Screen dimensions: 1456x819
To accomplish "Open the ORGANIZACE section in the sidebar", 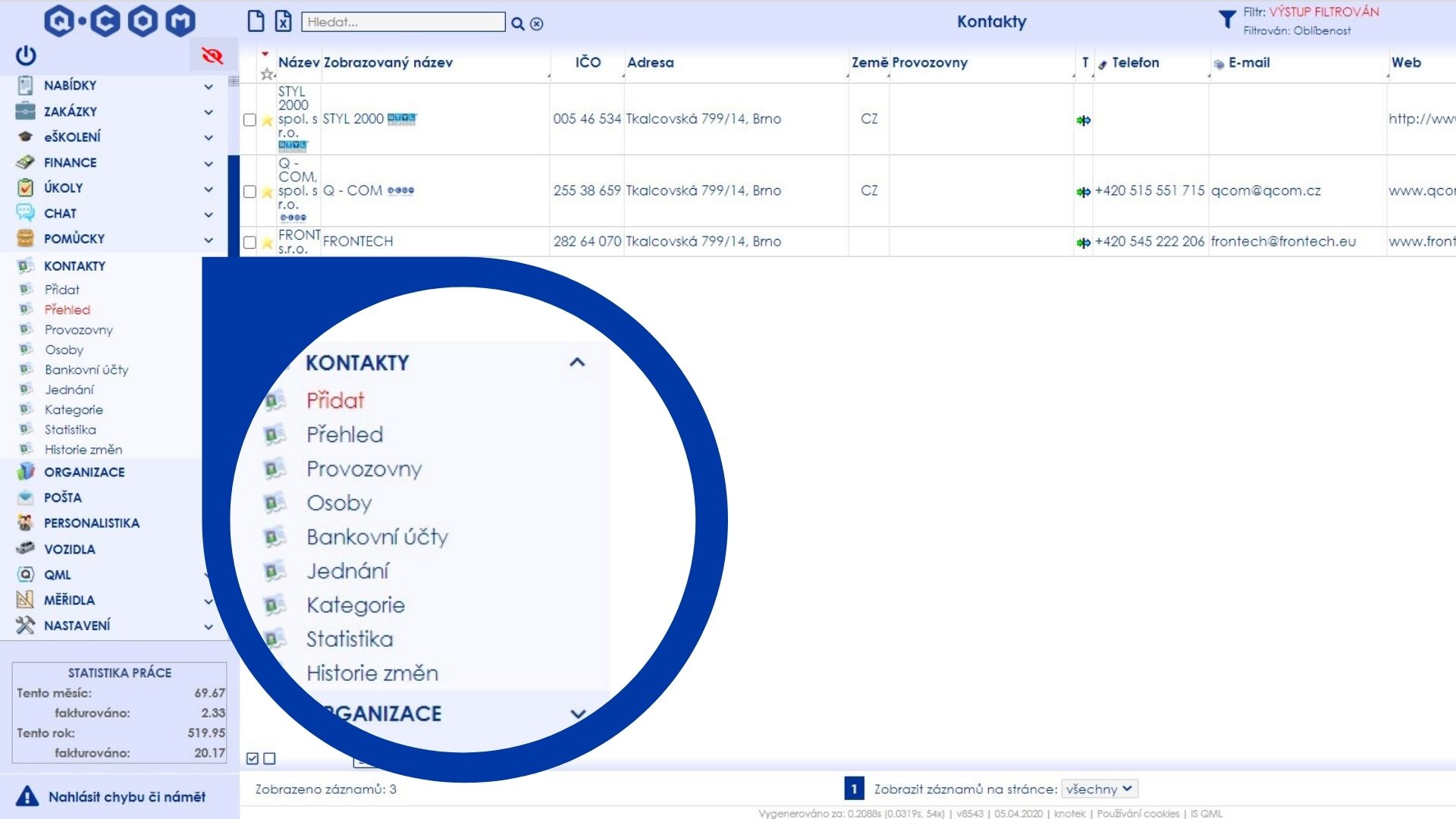I will pyautogui.click(x=84, y=472).
